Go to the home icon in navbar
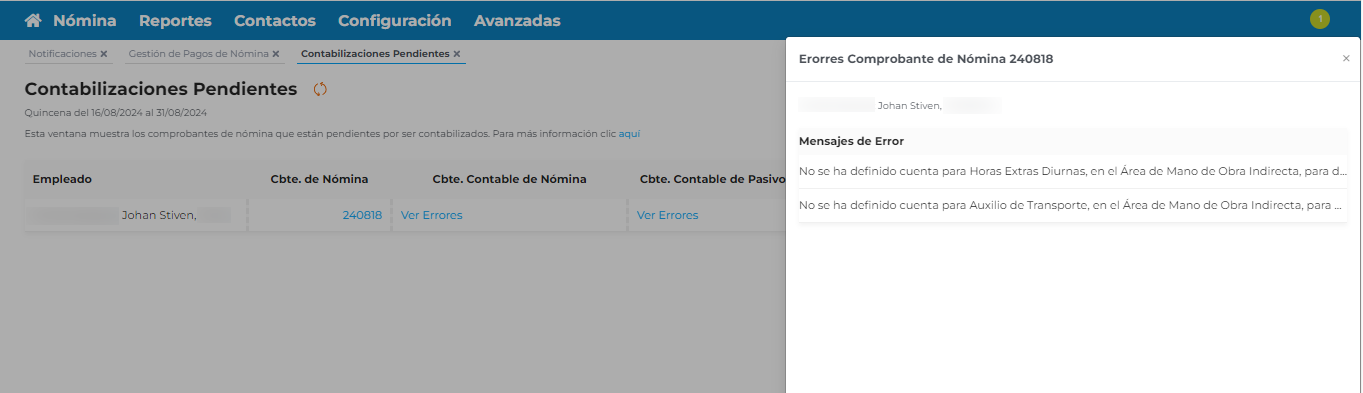The height and width of the screenshot is (393, 1363). point(33,20)
